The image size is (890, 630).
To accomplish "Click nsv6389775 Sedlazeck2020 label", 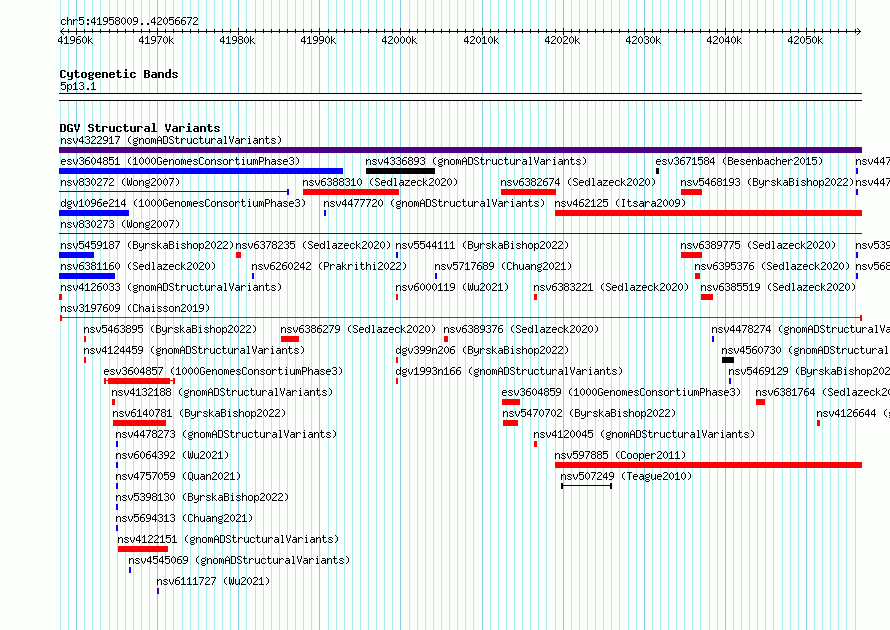I will pyautogui.click(x=758, y=245).
